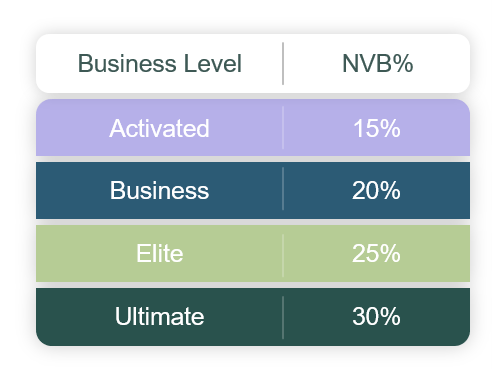Click the vertical divider in the navy Business row

pos(283,189)
